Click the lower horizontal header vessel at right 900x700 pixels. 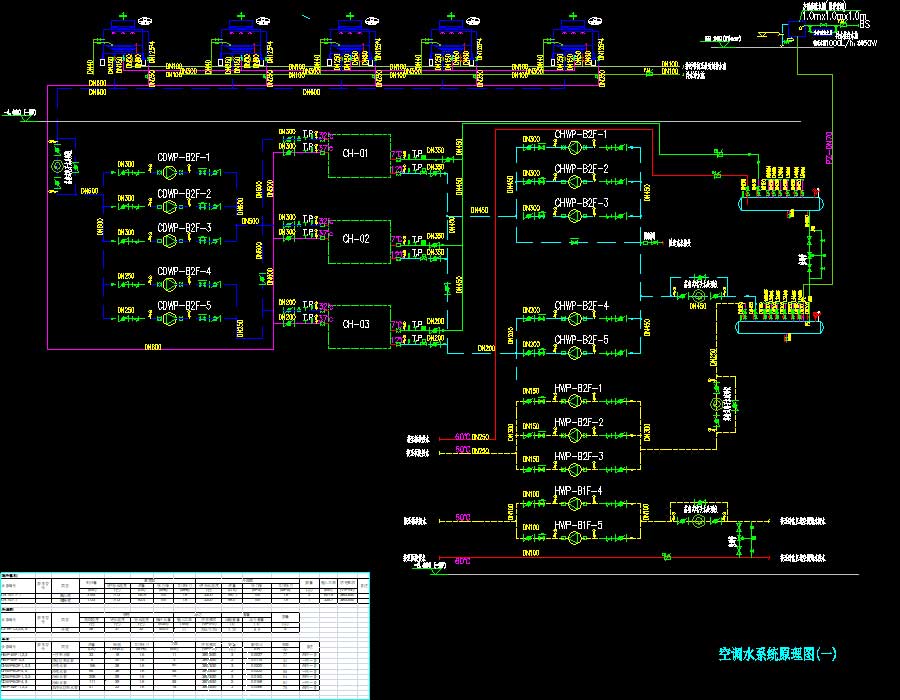(x=780, y=328)
